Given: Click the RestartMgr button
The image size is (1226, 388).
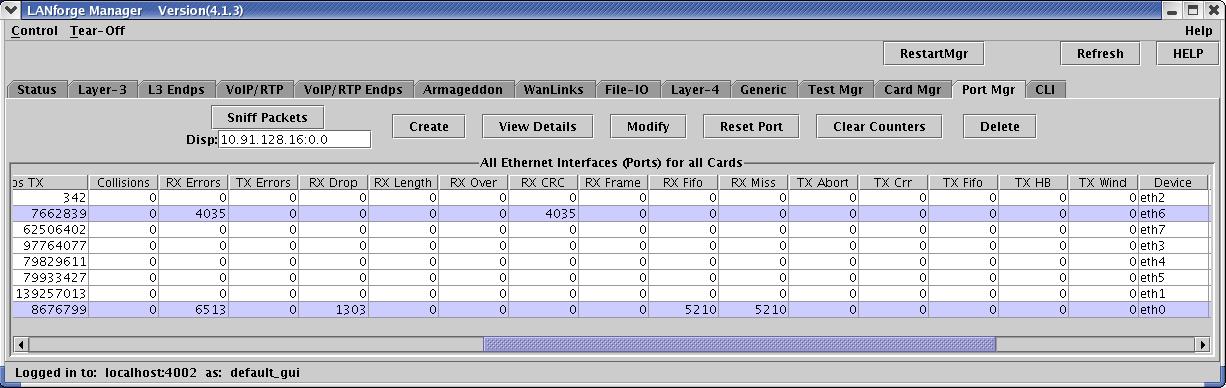Looking at the screenshot, I should click(933, 54).
